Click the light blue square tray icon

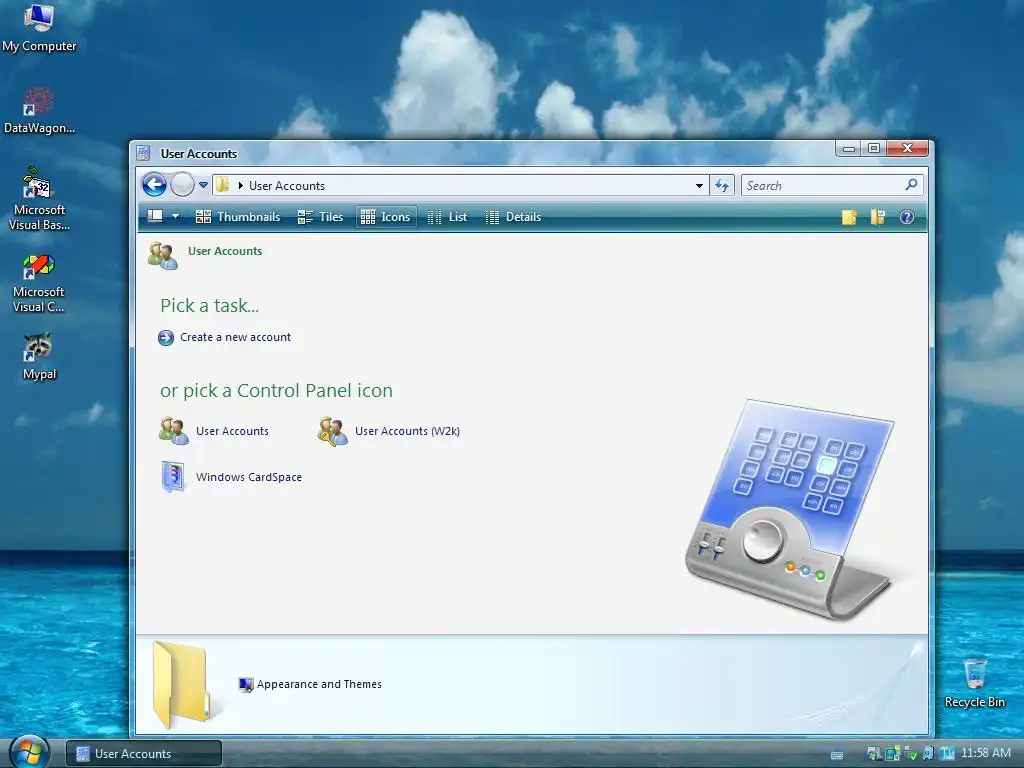(947, 754)
